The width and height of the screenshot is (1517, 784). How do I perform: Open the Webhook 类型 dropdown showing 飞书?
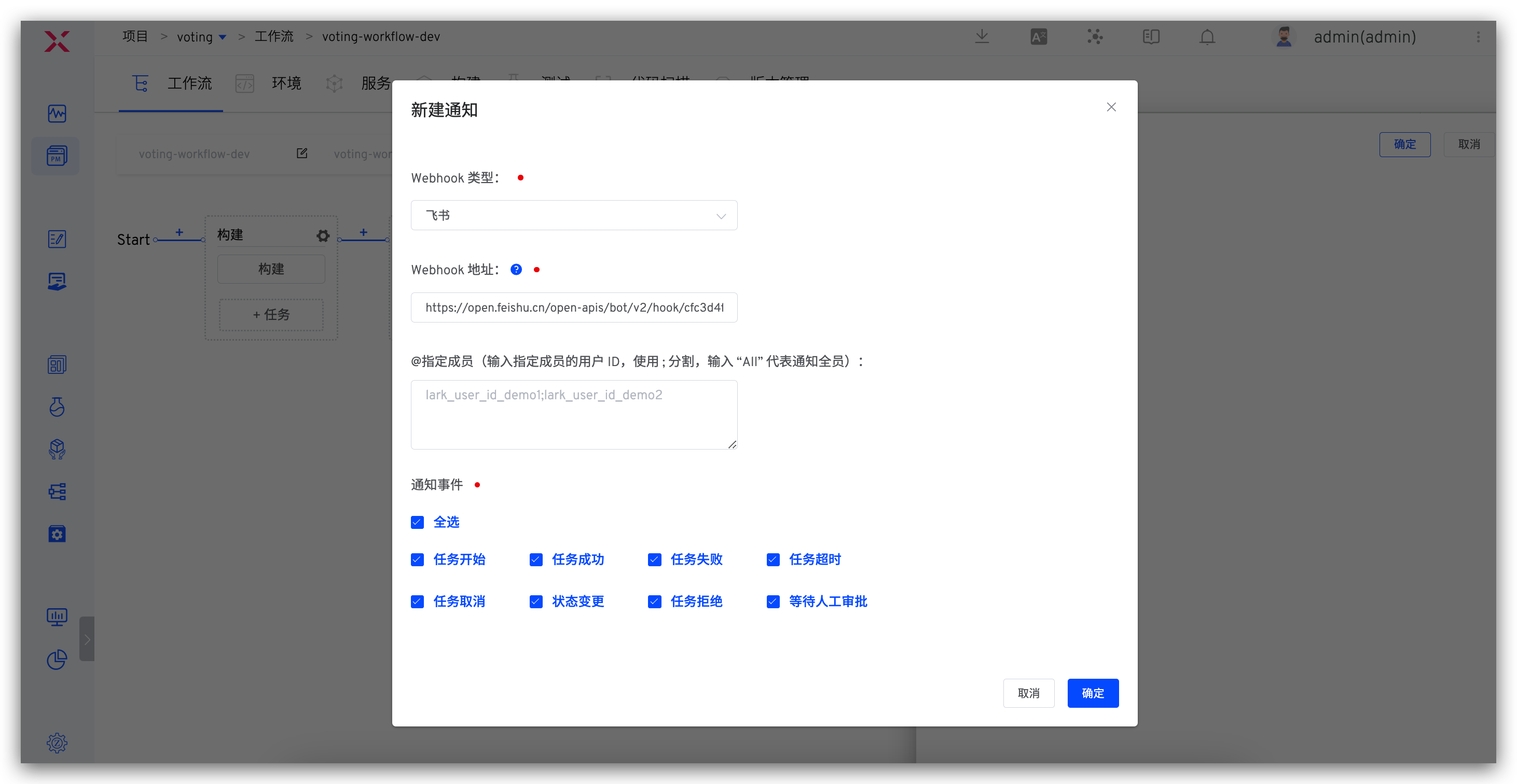coord(574,215)
